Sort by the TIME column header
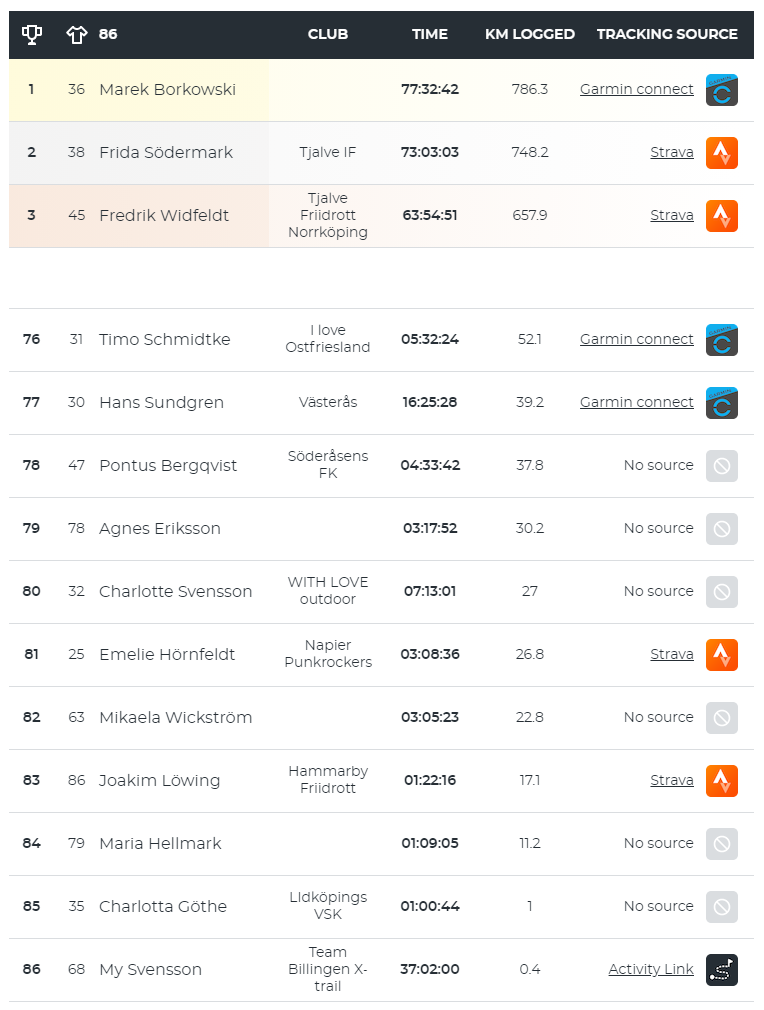 click(430, 34)
